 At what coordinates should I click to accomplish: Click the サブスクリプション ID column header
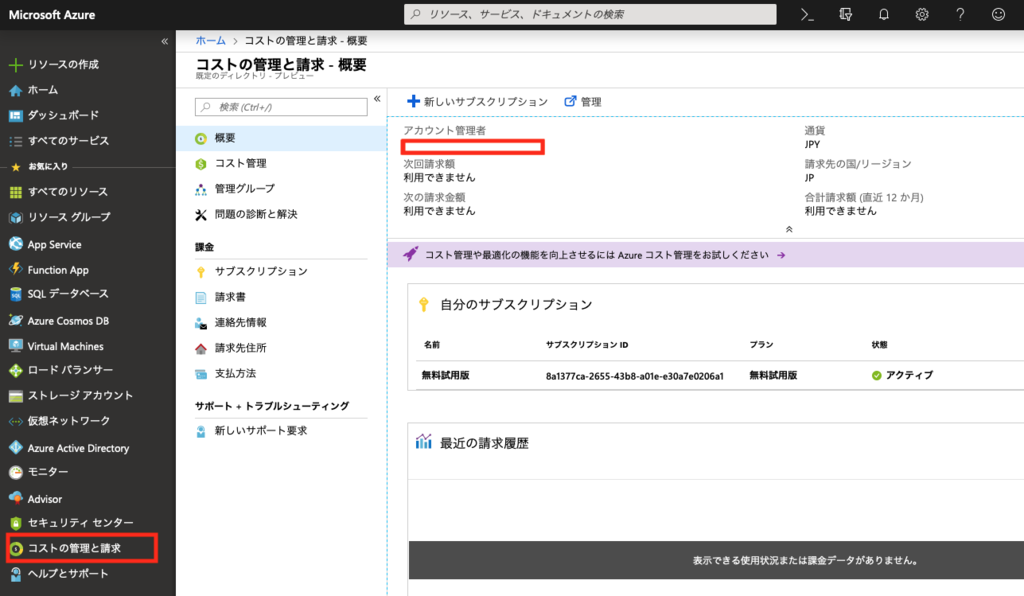click(587, 345)
